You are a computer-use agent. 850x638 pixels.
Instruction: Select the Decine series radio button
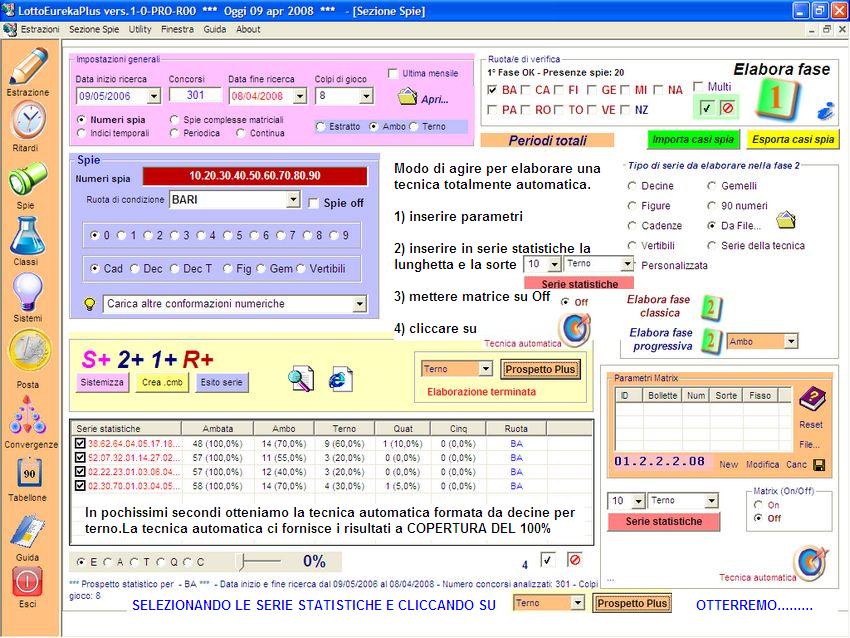click(632, 186)
